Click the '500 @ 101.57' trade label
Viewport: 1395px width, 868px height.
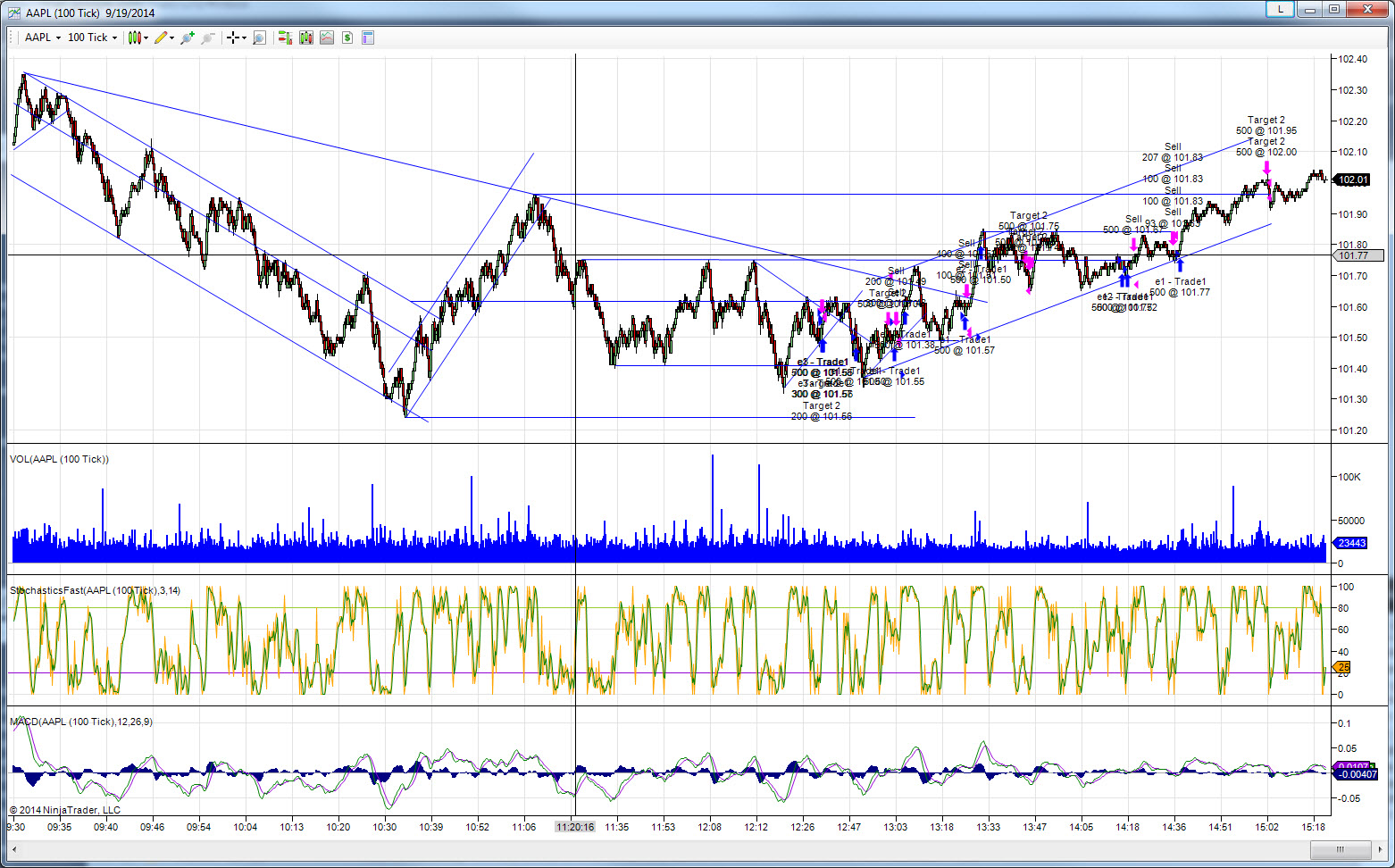(x=965, y=350)
